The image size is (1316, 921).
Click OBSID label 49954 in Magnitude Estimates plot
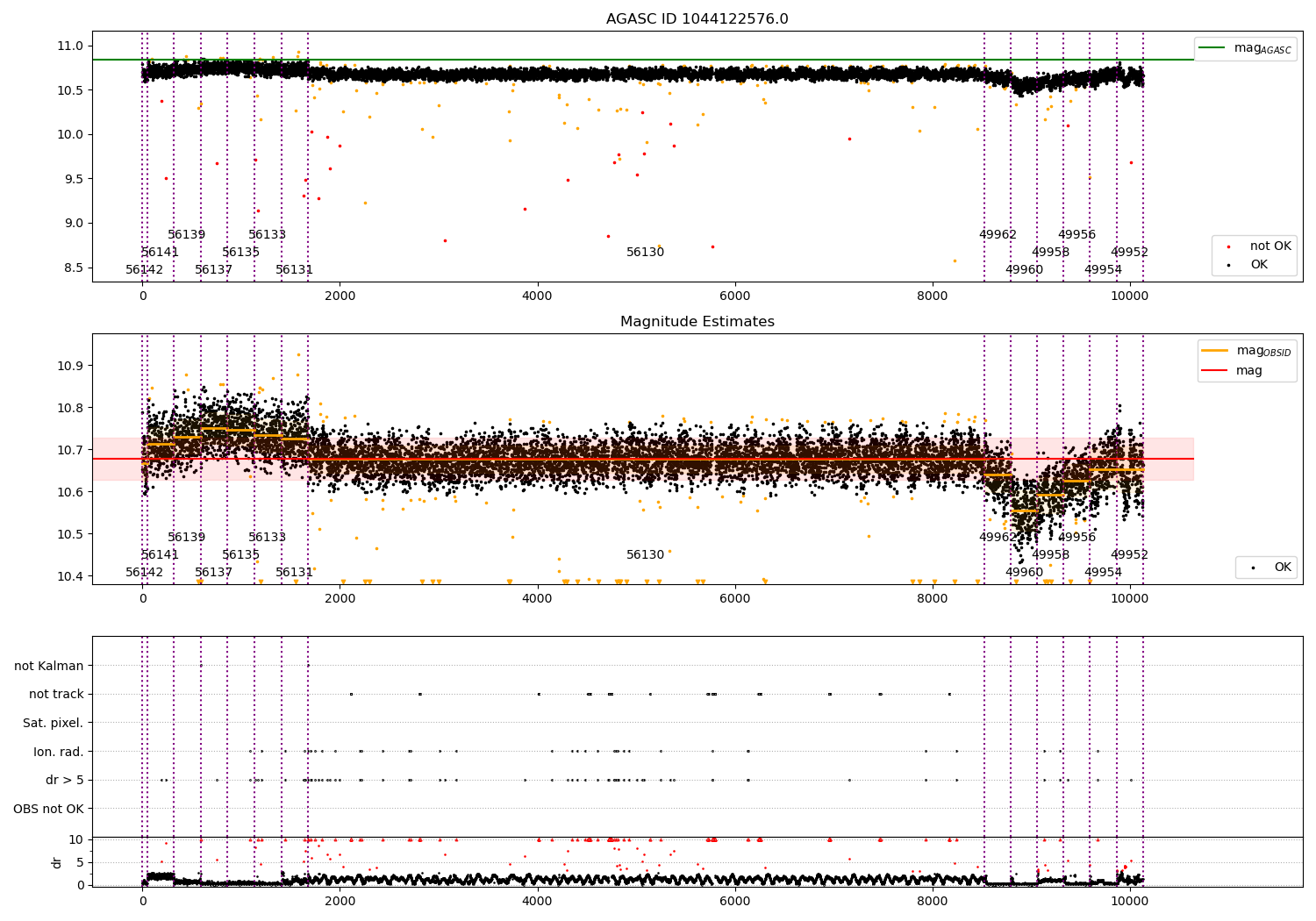point(1104,573)
